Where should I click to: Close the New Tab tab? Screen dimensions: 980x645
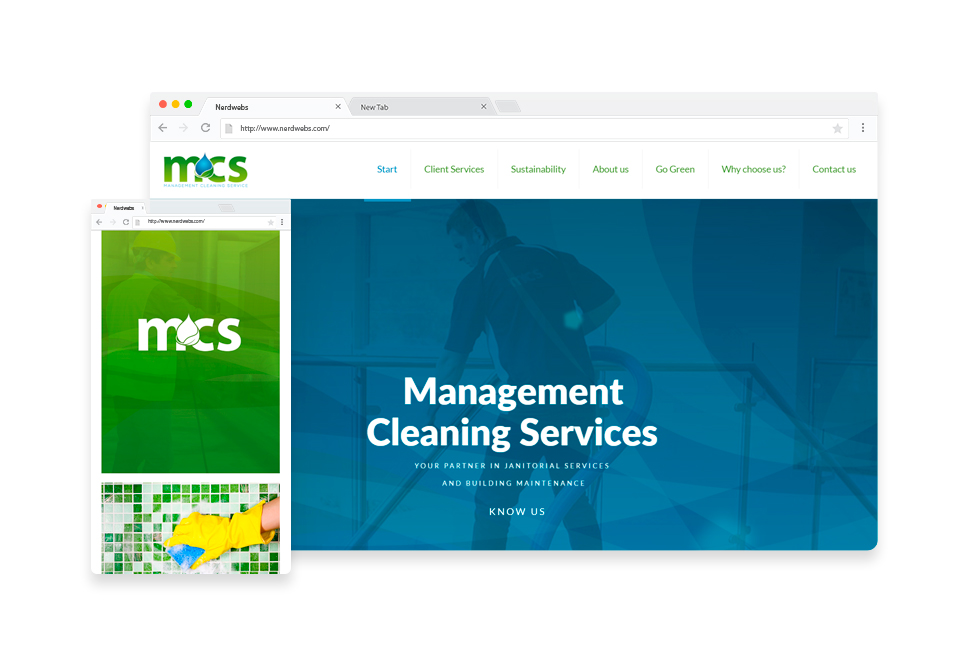click(x=484, y=107)
